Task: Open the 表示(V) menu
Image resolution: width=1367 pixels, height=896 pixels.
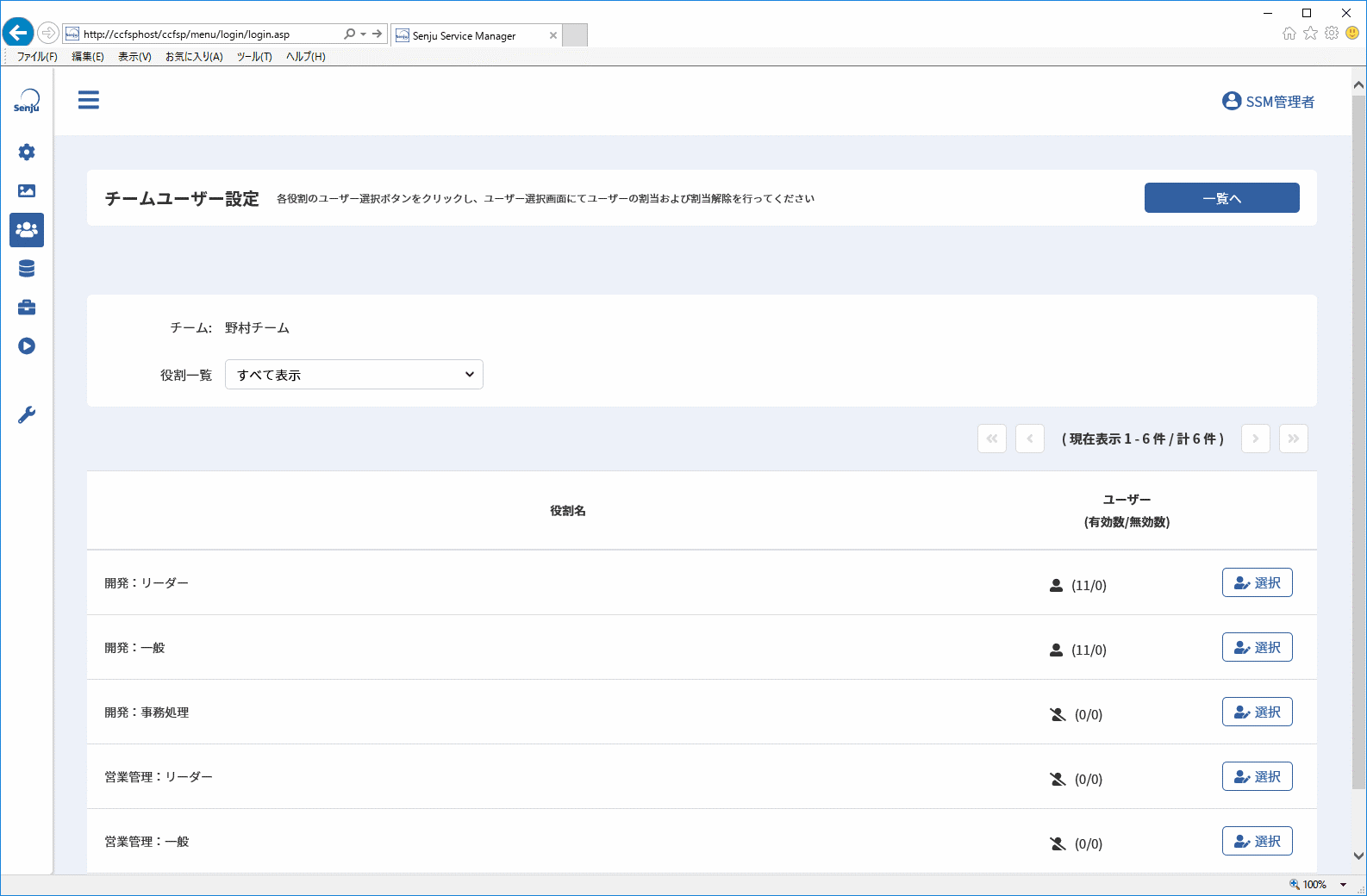Action: (x=134, y=57)
